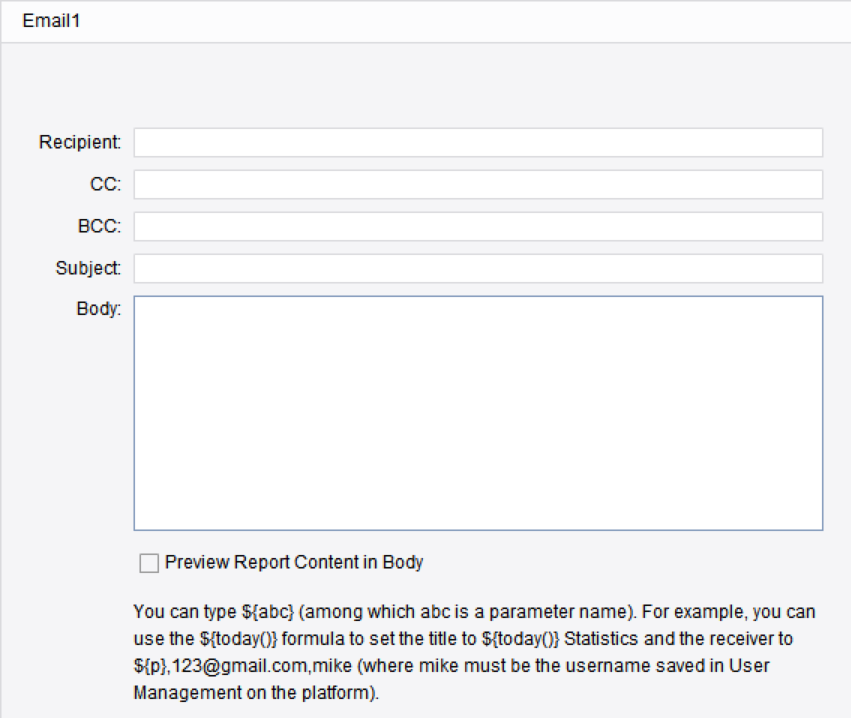Click the Body label text
Viewport: 851px width, 718px height.
point(99,309)
